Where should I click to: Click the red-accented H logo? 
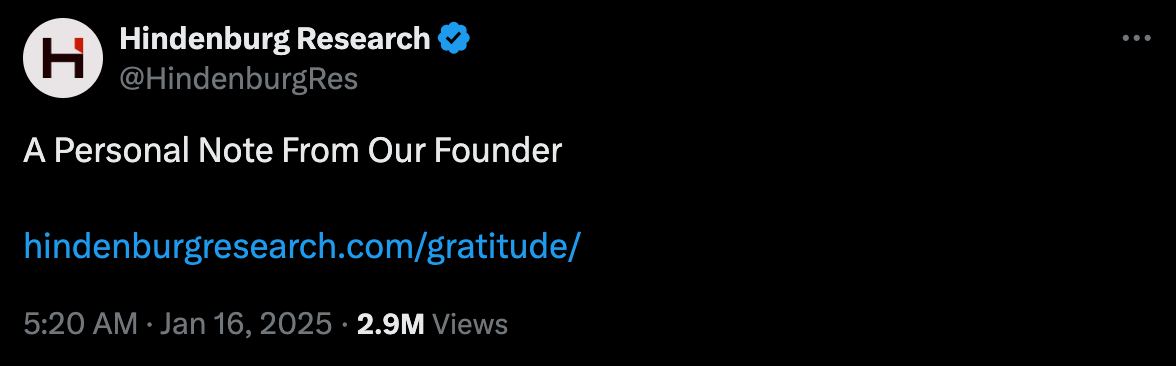click(x=62, y=58)
